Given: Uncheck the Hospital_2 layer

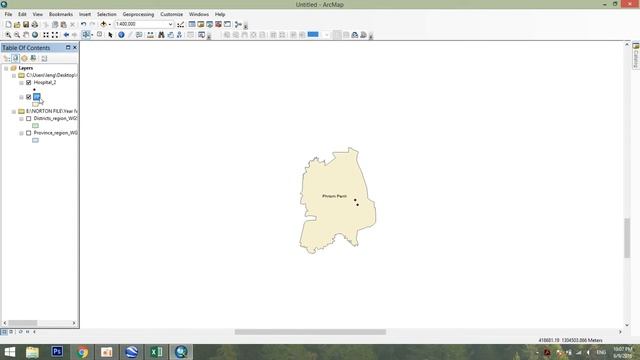Looking at the screenshot, I should click(x=29, y=82).
